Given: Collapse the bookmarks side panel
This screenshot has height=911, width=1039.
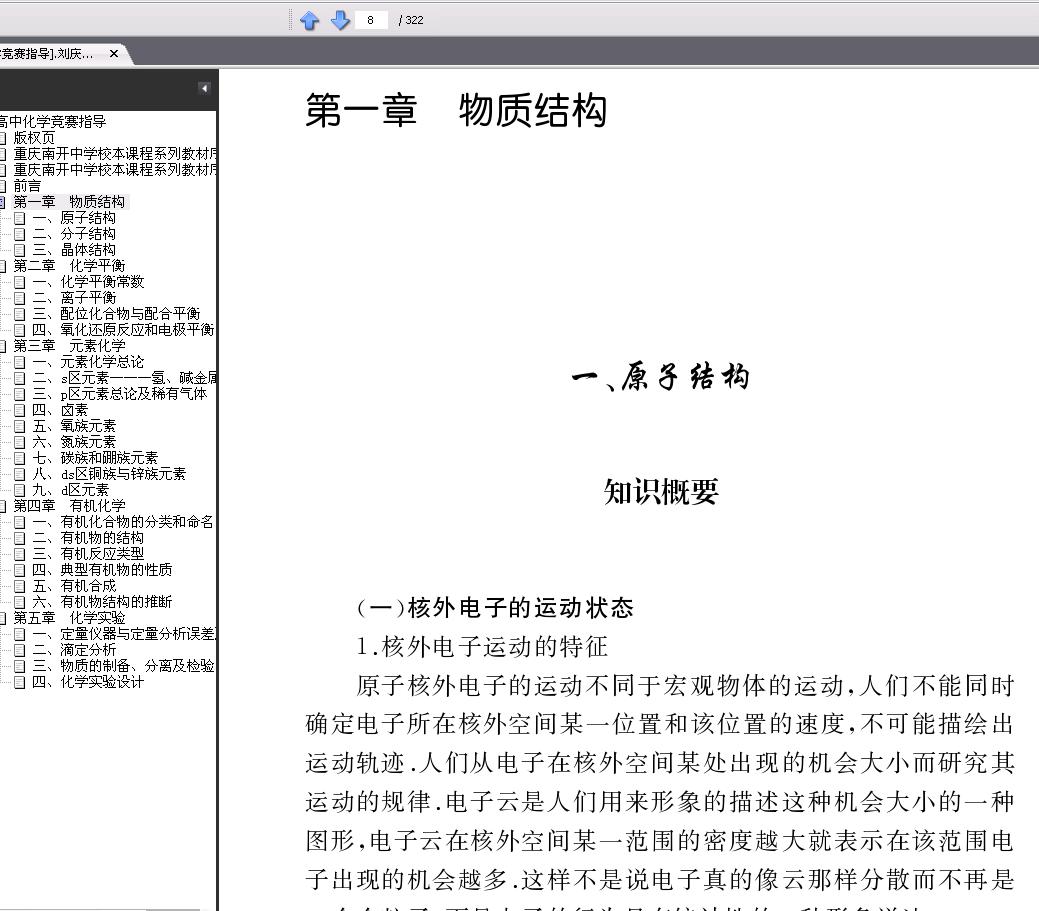Looking at the screenshot, I should [x=204, y=88].
